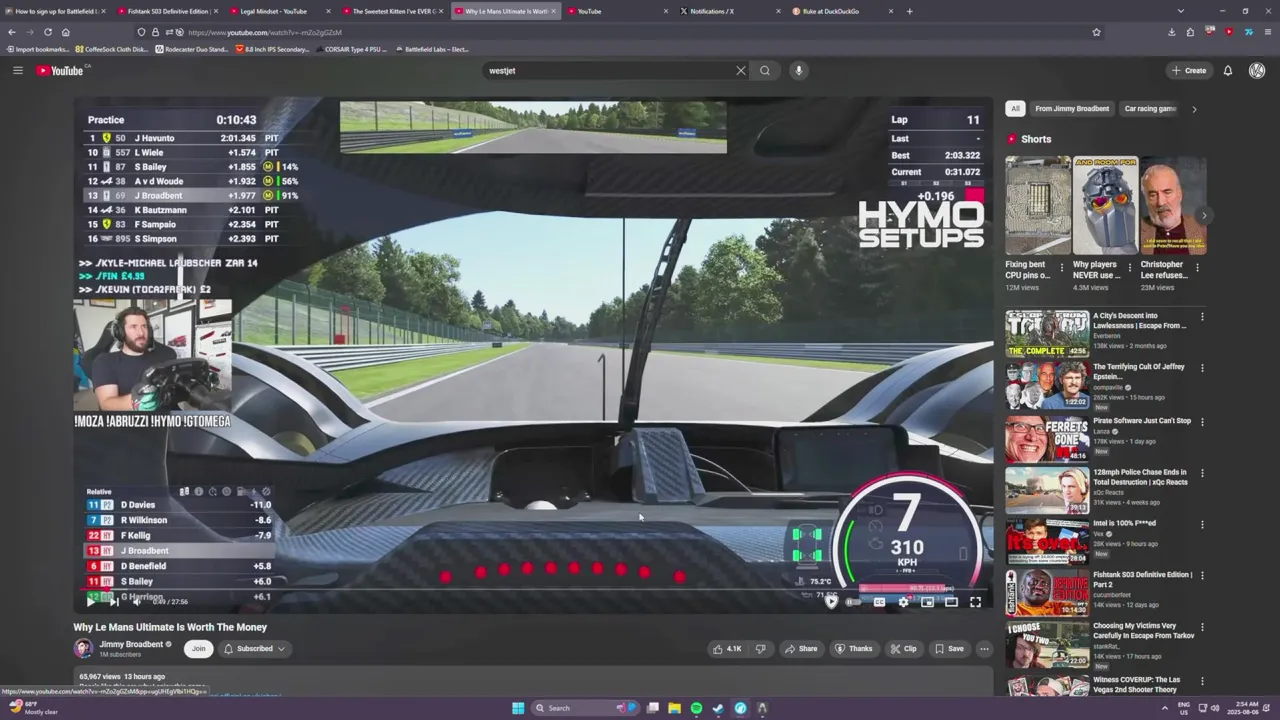Skip to the next video
Screen dimensions: 1280x720
(x=113, y=601)
